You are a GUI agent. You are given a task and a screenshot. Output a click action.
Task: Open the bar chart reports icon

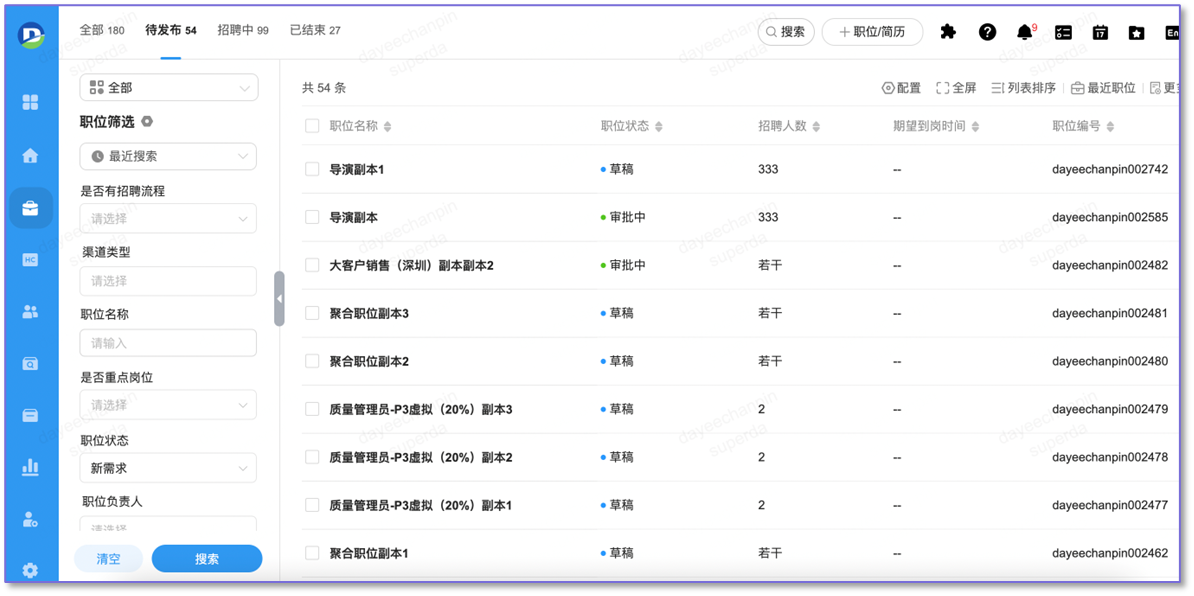(30, 467)
